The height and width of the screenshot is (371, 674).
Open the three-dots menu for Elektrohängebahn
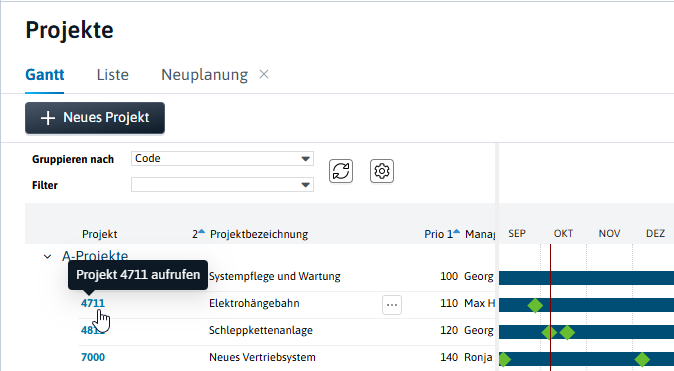[x=392, y=305]
